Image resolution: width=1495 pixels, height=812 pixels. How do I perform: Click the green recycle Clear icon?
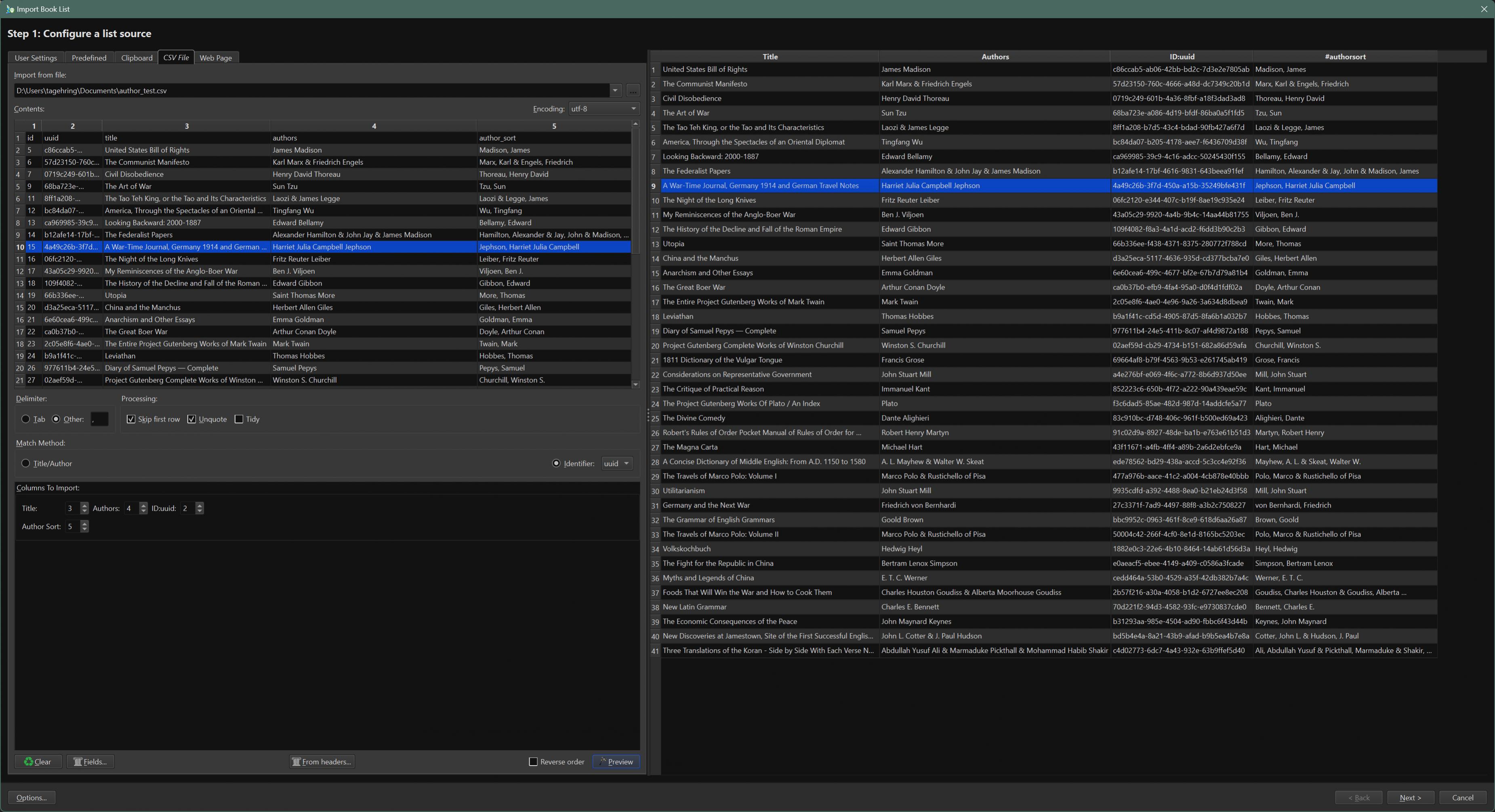(28, 762)
